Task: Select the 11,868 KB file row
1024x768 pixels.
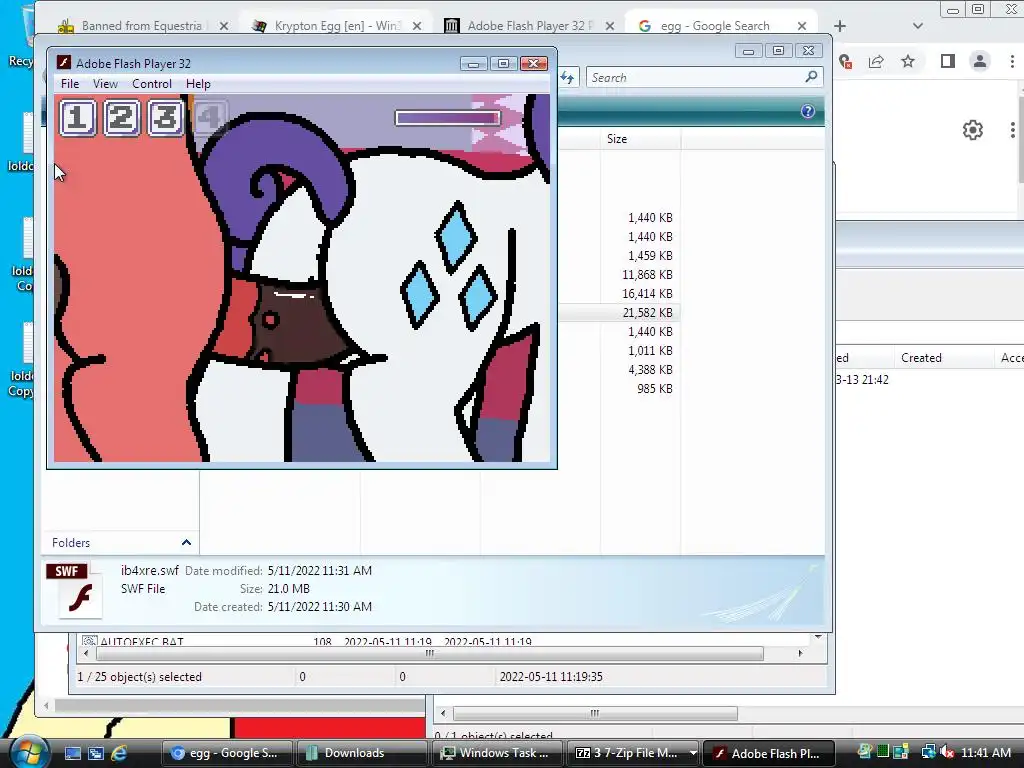Action: click(x=619, y=275)
